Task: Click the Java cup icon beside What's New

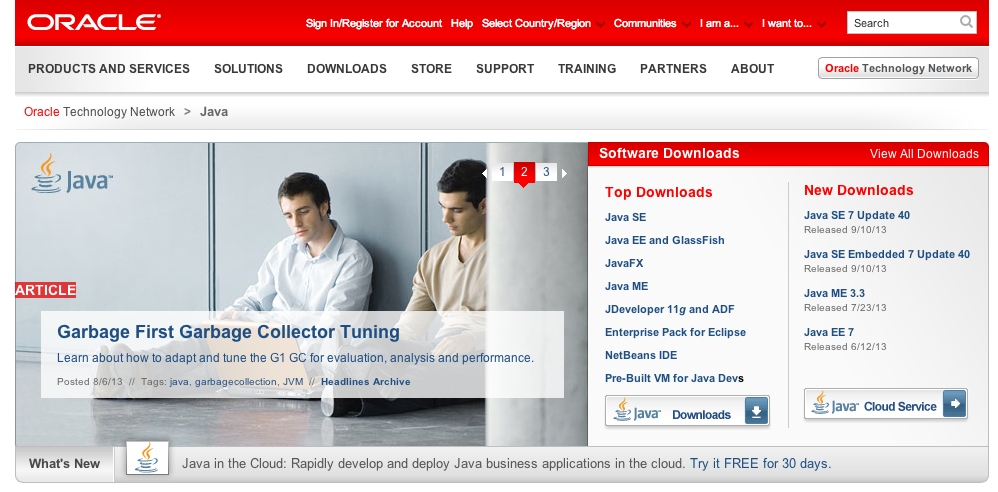Action: pos(147,458)
